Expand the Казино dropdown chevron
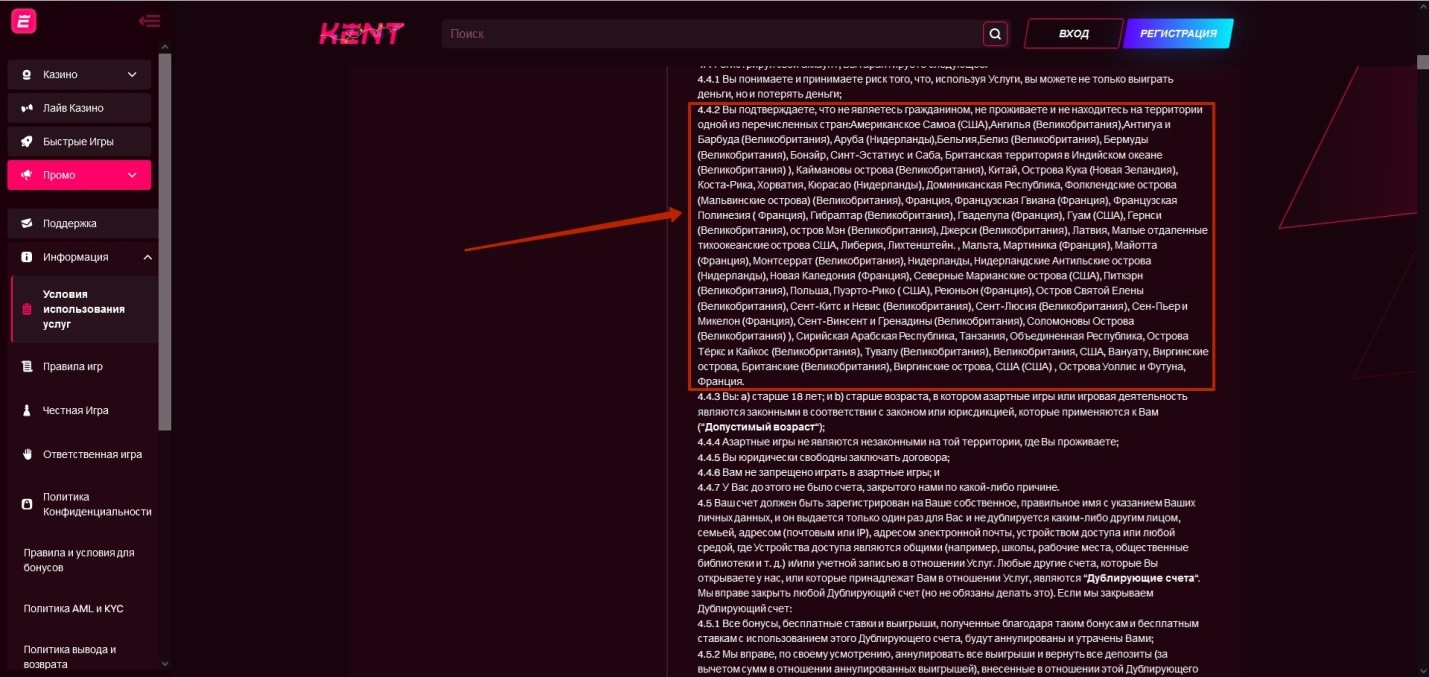Image resolution: width=1429 pixels, height=677 pixels. coord(132,74)
